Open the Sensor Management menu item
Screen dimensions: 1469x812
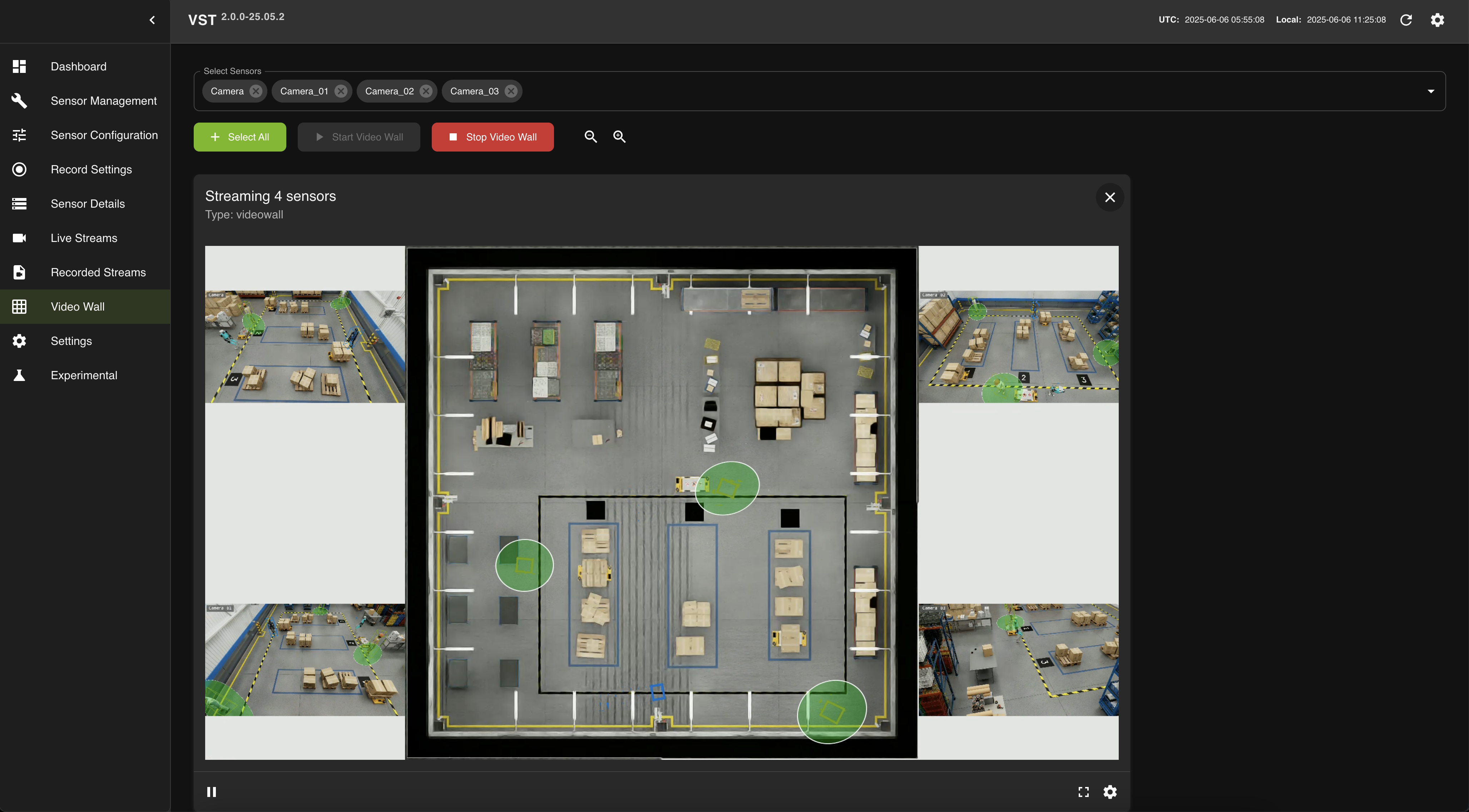click(103, 101)
